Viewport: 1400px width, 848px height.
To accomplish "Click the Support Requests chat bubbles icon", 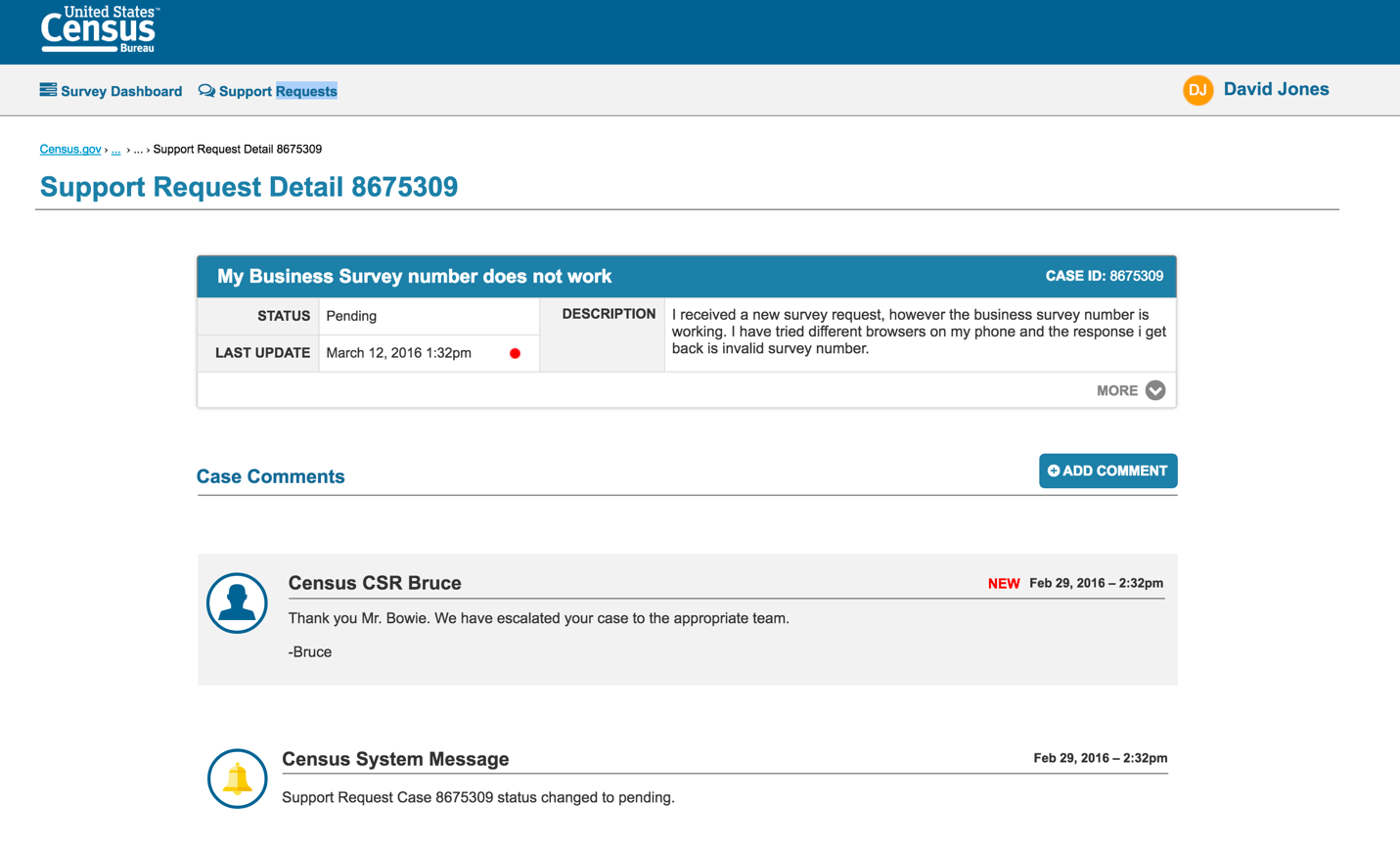I will click(x=206, y=91).
